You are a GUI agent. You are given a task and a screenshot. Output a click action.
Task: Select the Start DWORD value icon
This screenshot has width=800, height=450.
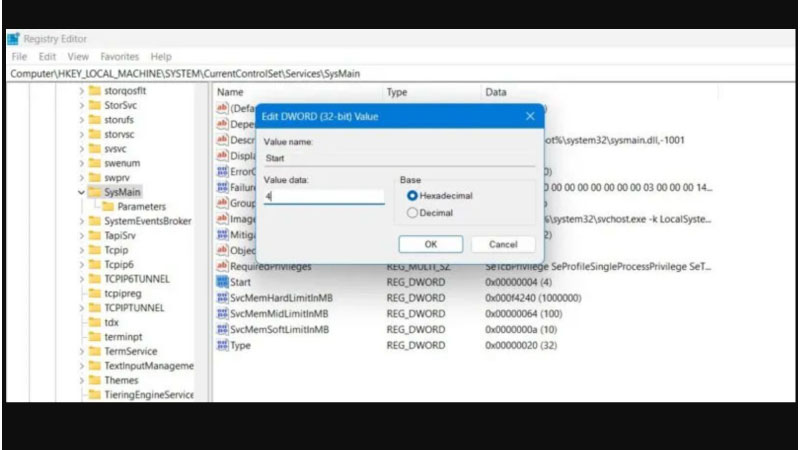(222, 282)
